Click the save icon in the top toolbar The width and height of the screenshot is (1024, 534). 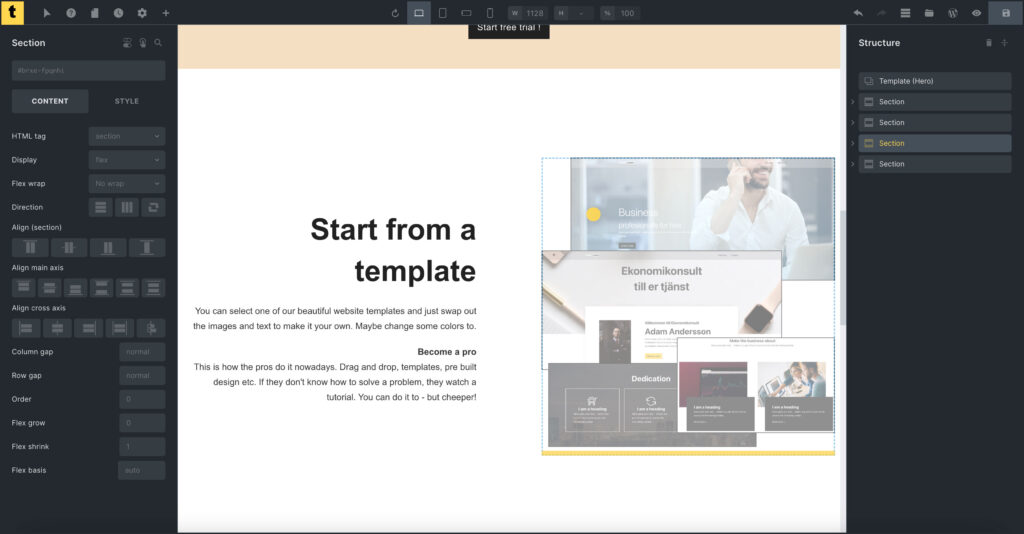[x=1005, y=13]
